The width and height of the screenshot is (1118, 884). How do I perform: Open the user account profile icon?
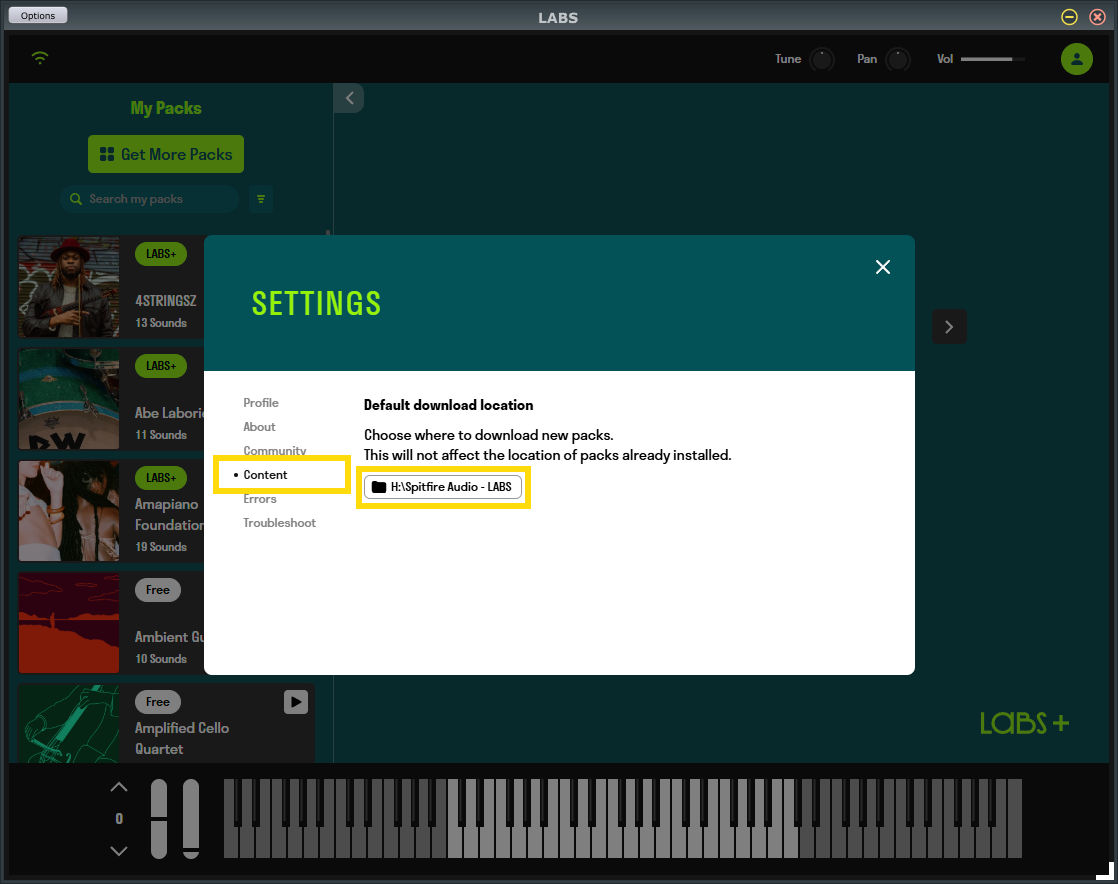[1077, 58]
